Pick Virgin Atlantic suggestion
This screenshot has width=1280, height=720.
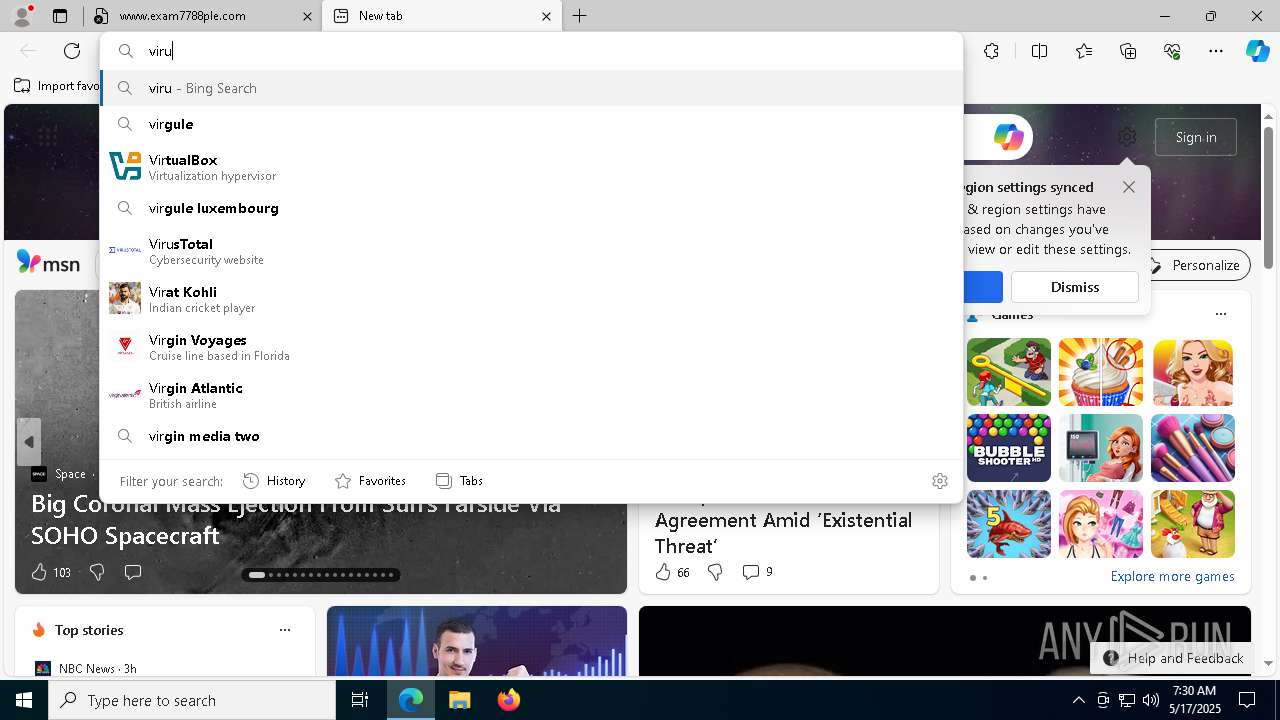tap(531, 395)
